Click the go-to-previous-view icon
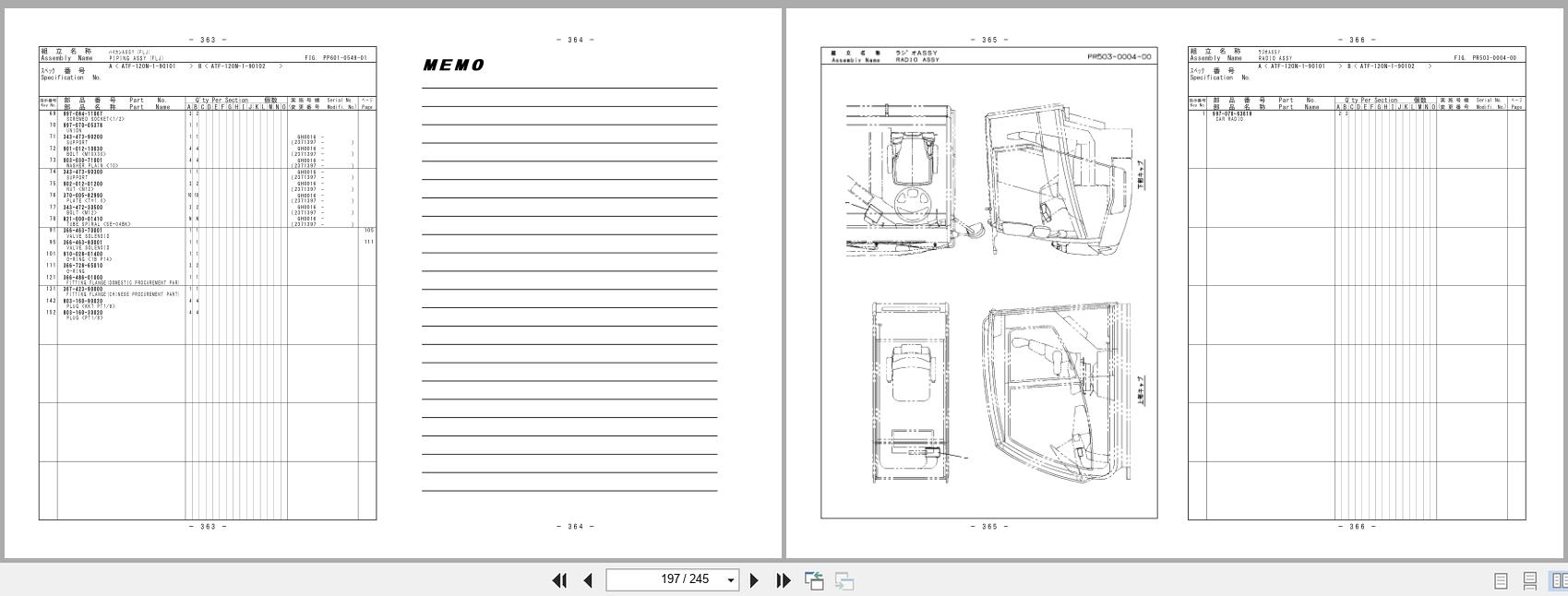Image resolution: width=1568 pixels, height=596 pixels. pos(814,580)
